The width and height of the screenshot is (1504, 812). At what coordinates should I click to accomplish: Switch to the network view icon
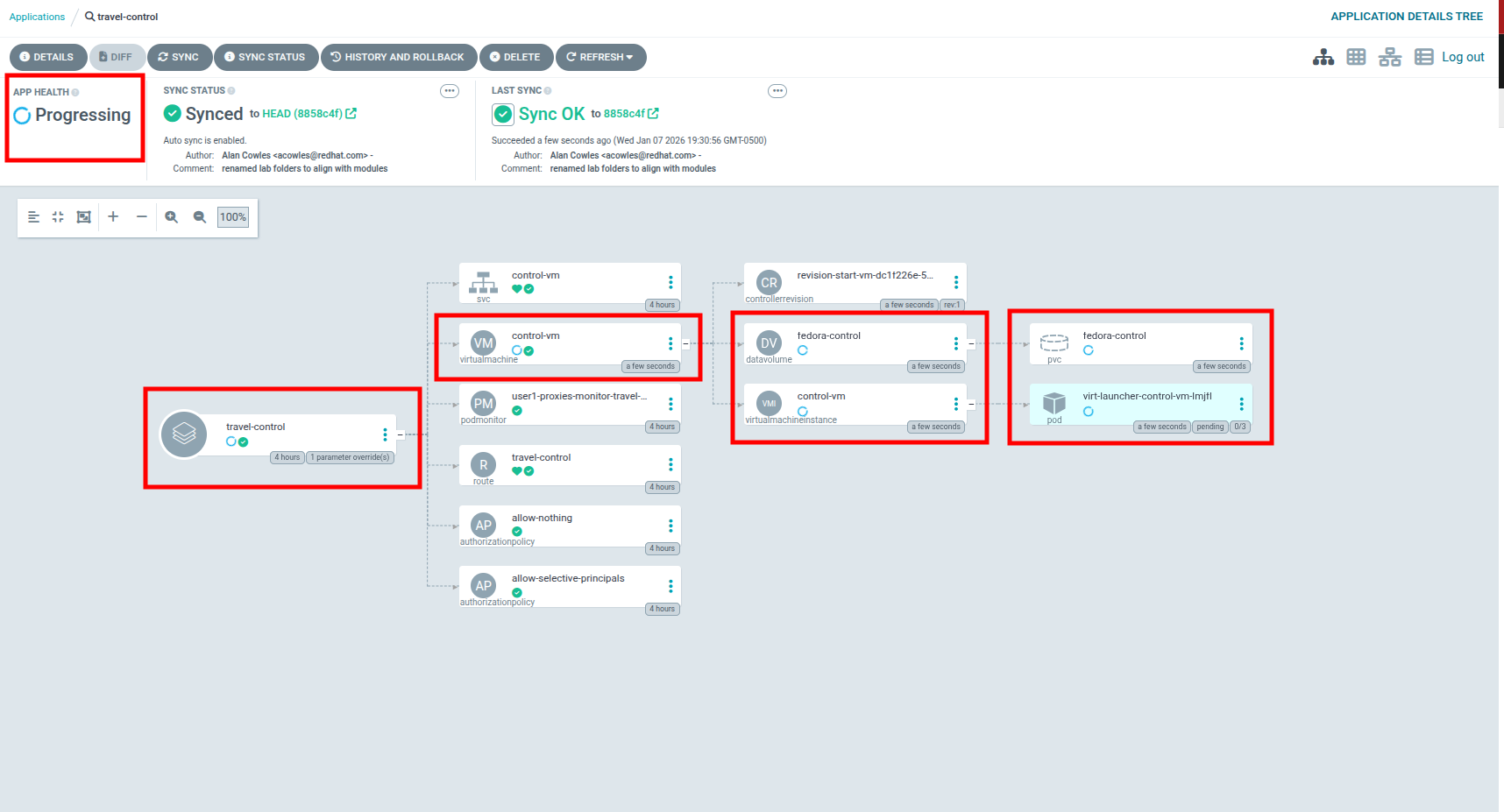1389,57
